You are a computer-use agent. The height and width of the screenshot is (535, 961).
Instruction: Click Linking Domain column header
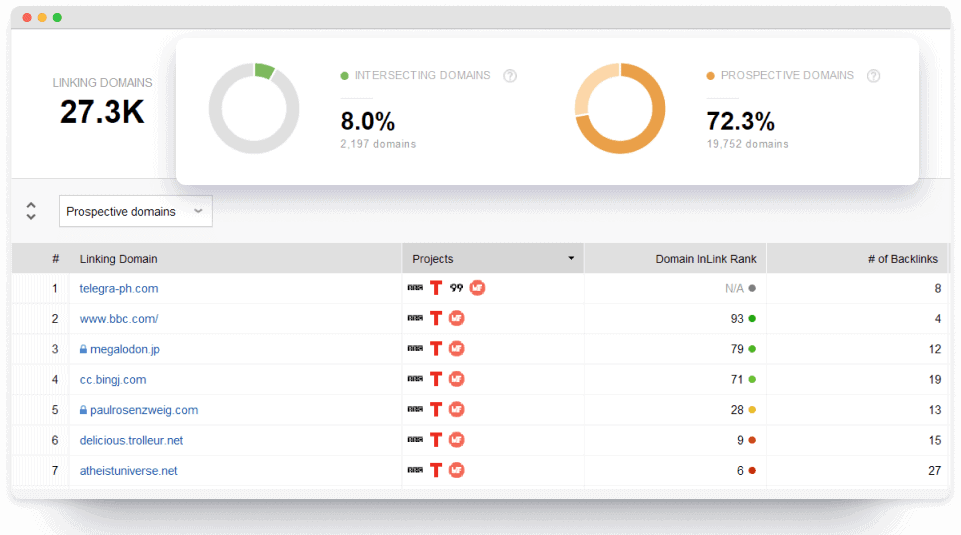coord(118,259)
